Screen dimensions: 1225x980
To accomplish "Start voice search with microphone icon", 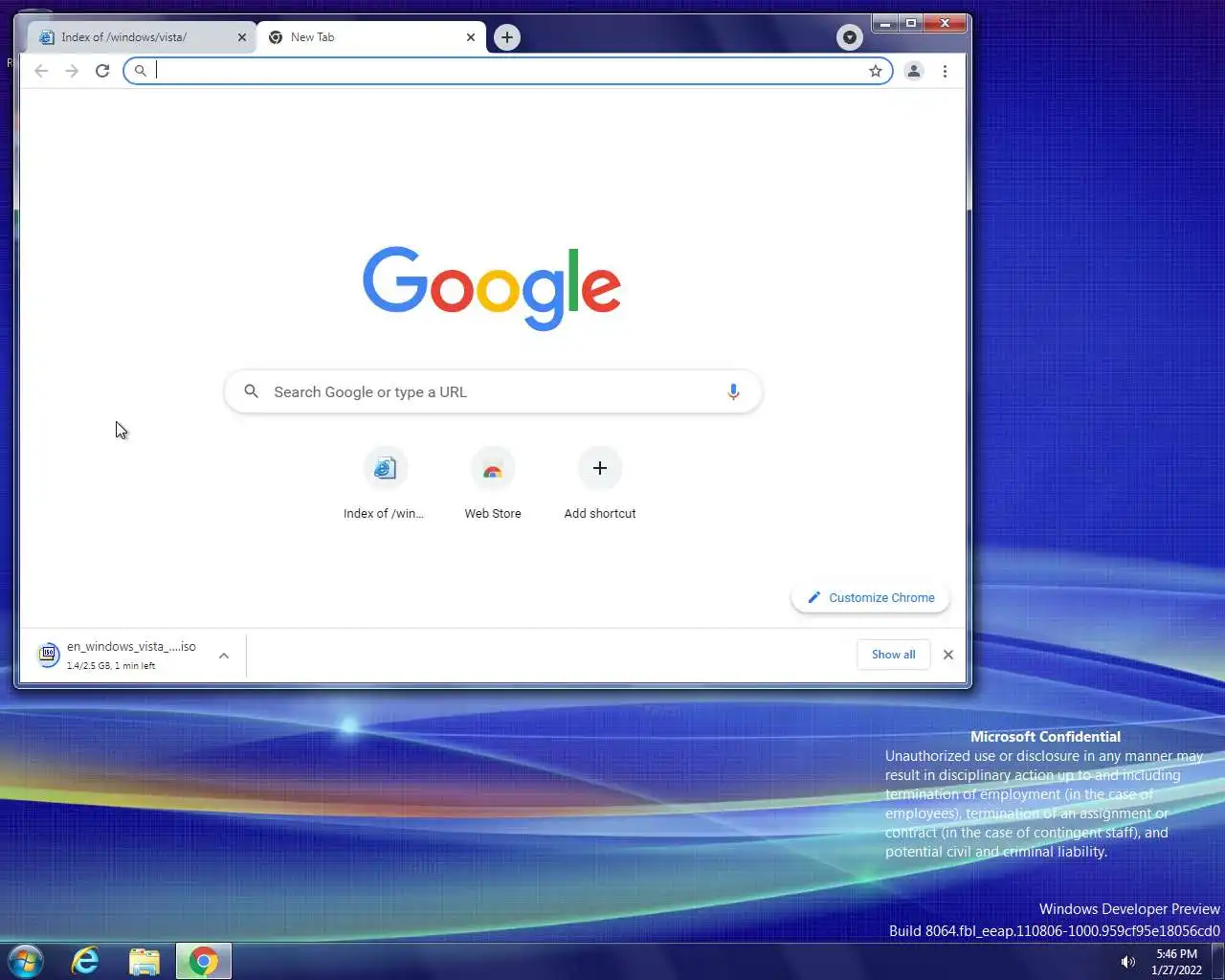I will (733, 391).
